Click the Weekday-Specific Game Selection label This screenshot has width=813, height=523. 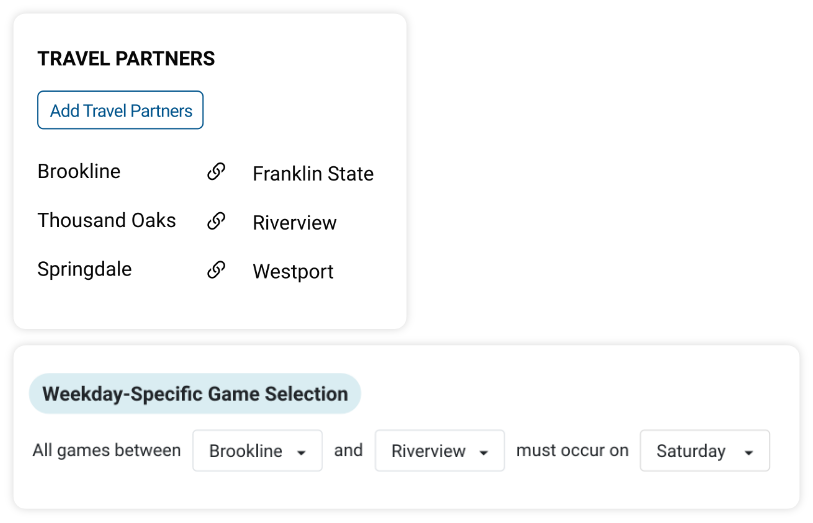click(195, 394)
